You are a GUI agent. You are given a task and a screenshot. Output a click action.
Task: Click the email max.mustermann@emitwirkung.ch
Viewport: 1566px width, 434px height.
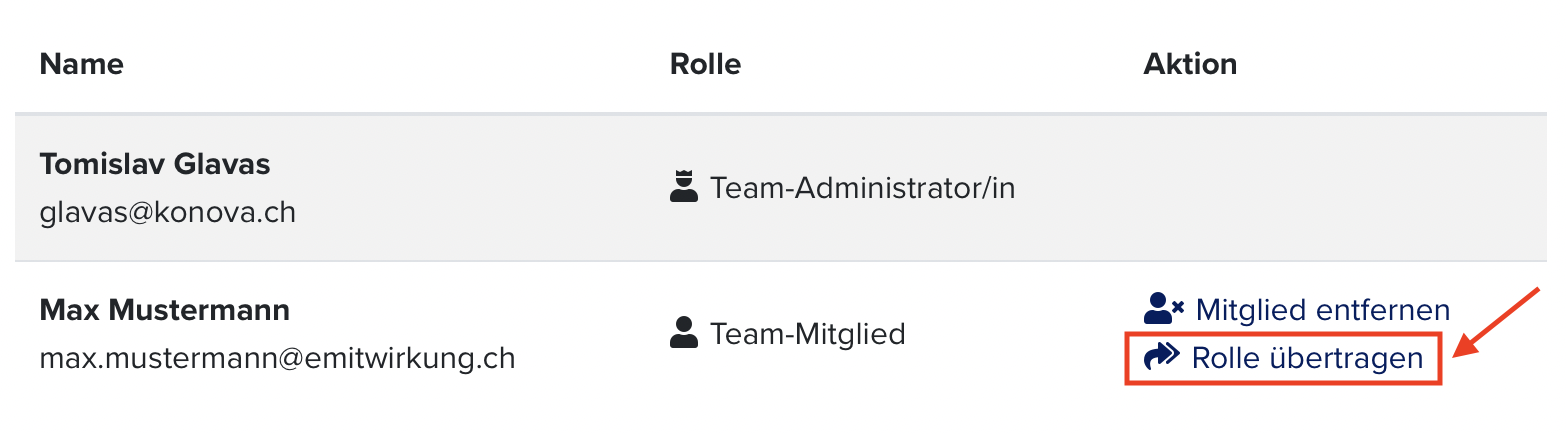pyautogui.click(x=278, y=358)
